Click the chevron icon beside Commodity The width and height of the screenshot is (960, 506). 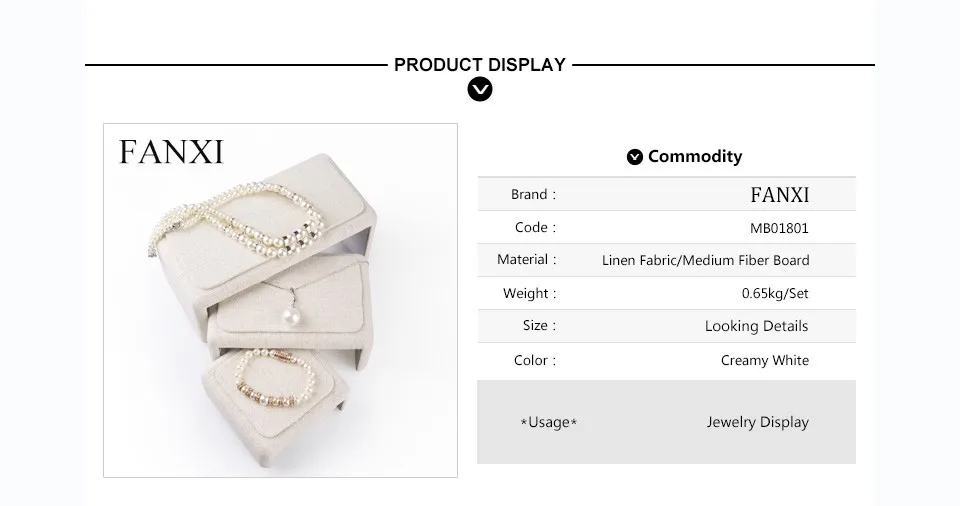coord(634,157)
